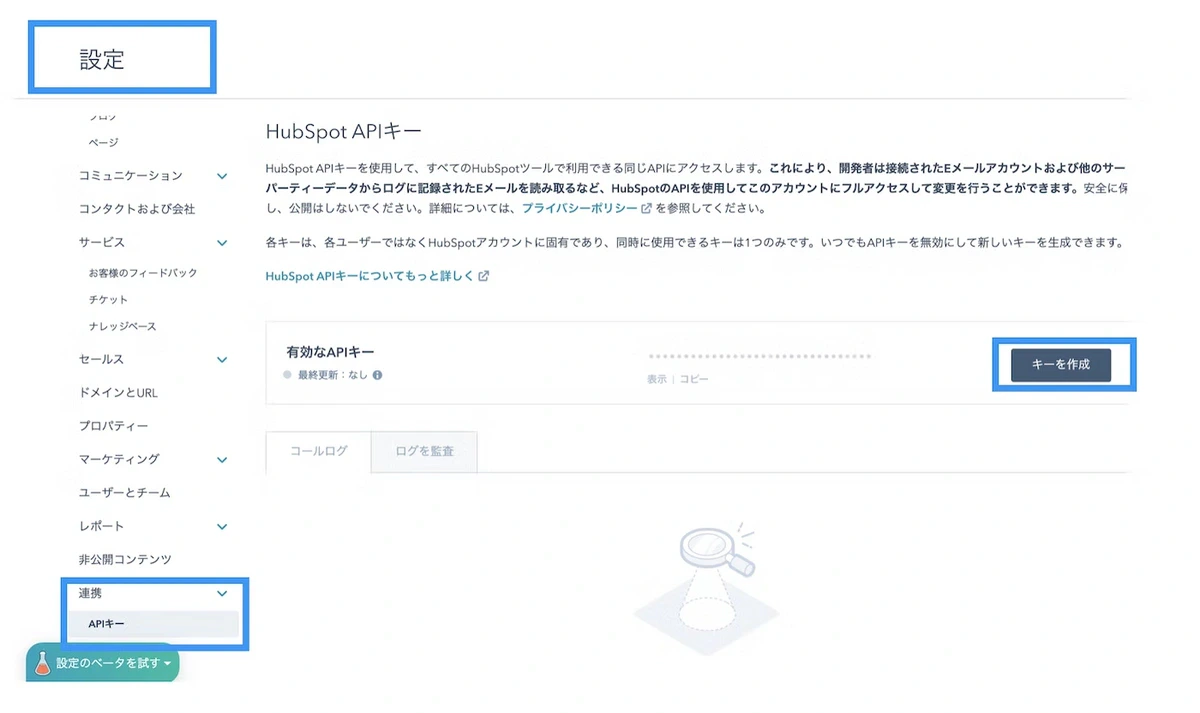Click the サービス sidebar label
This screenshot has width=1200, height=713.
102,243
